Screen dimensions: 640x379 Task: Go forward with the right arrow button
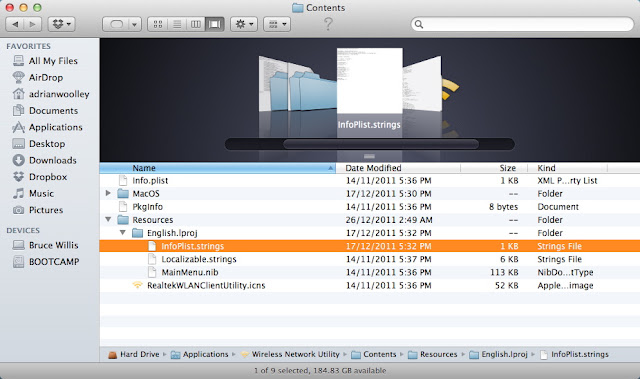pyautogui.click(x=33, y=24)
